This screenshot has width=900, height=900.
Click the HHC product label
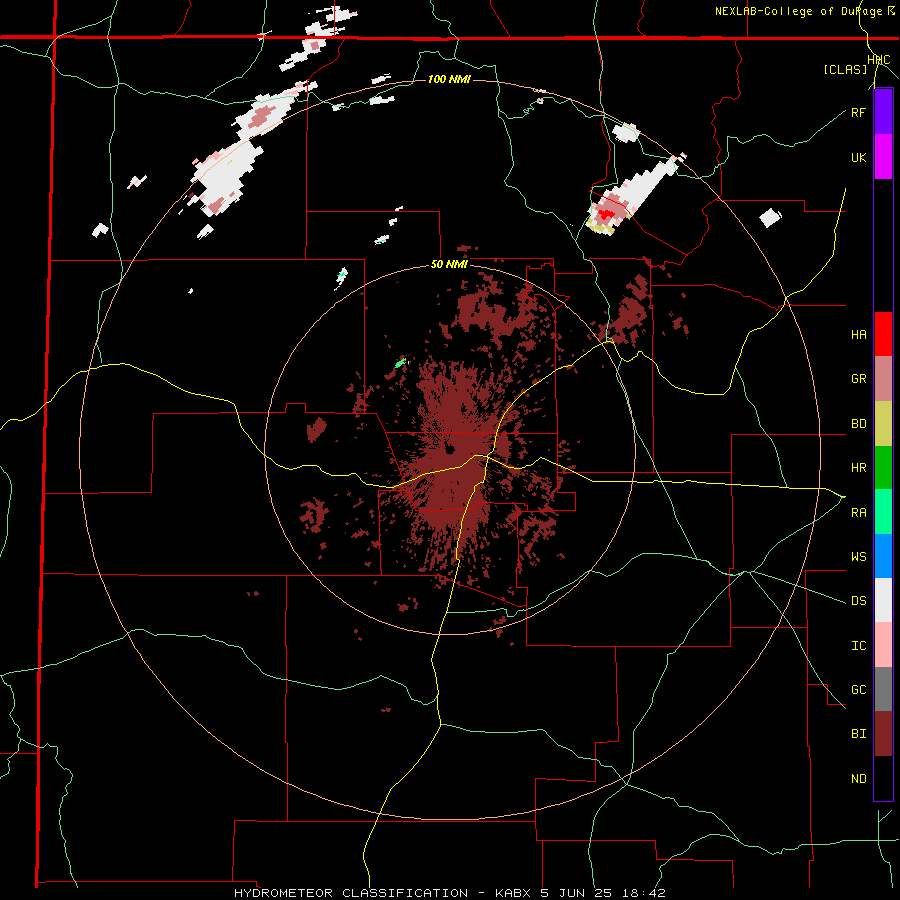pos(879,60)
